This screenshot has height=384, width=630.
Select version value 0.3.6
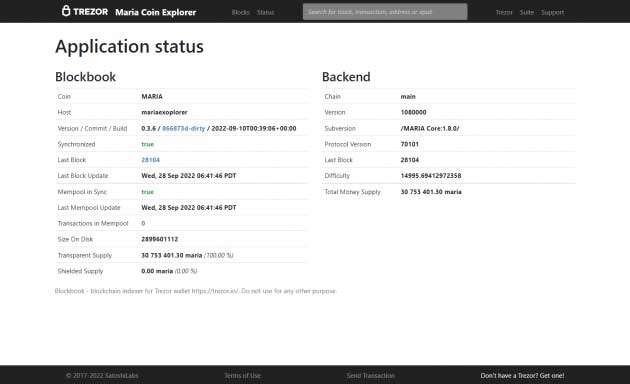pos(149,128)
